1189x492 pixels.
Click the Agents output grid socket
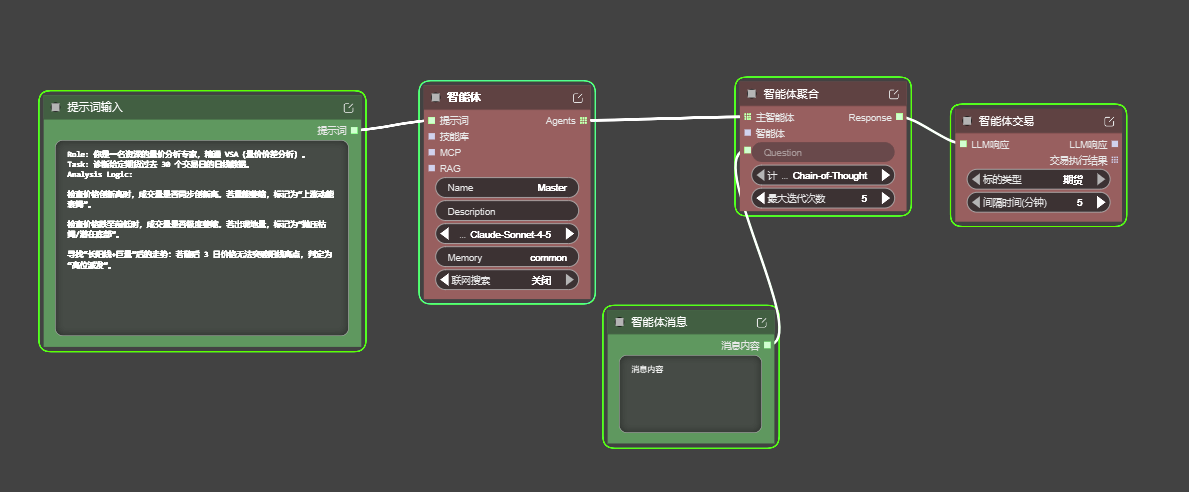(x=583, y=121)
